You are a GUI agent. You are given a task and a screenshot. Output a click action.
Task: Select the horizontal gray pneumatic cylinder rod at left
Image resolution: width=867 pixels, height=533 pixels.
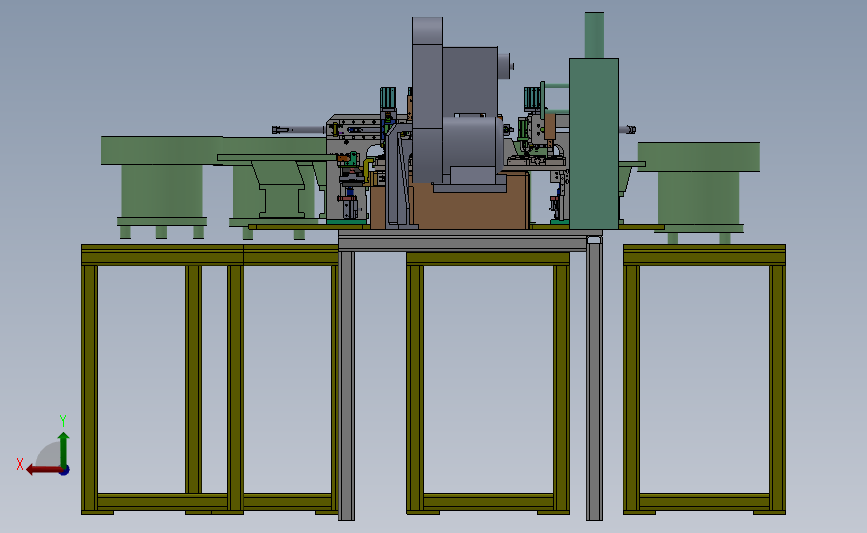tap(299, 130)
